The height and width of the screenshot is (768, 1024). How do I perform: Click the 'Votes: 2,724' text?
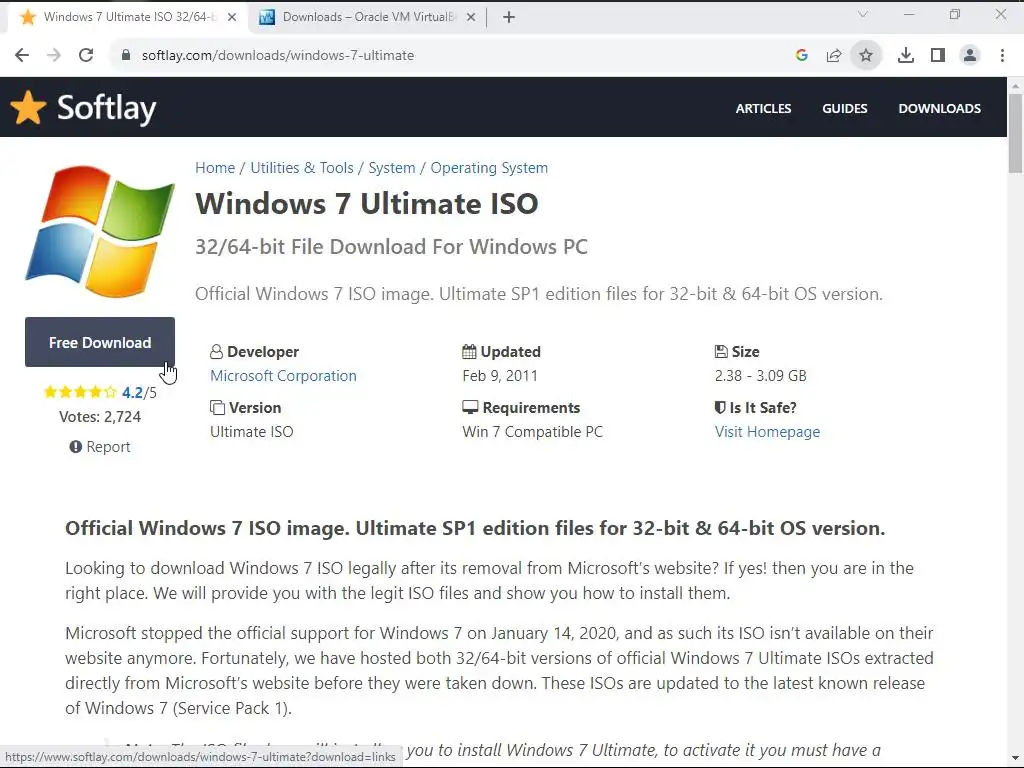[100, 417]
